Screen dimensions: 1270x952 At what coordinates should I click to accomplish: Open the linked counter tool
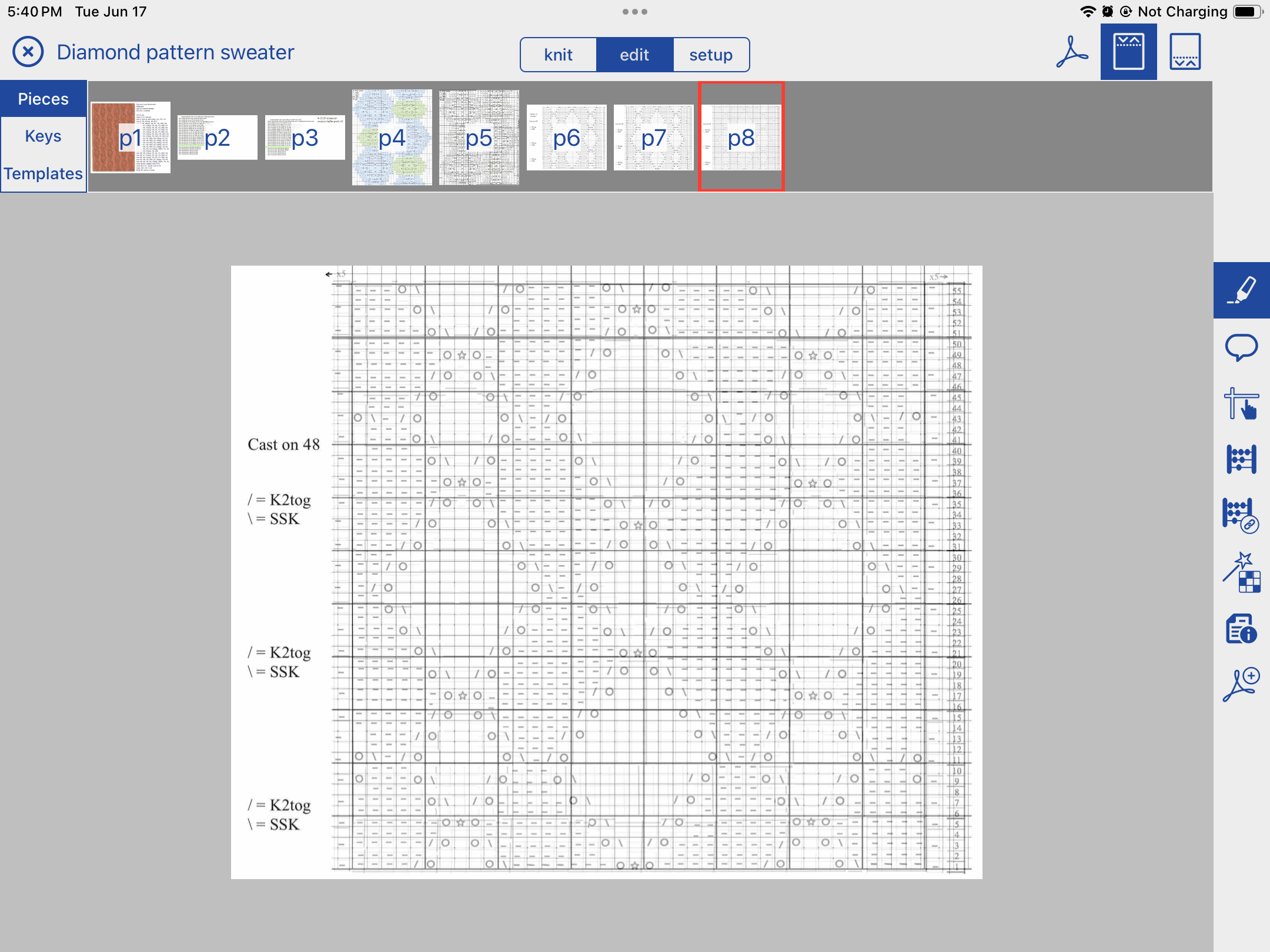click(x=1241, y=516)
